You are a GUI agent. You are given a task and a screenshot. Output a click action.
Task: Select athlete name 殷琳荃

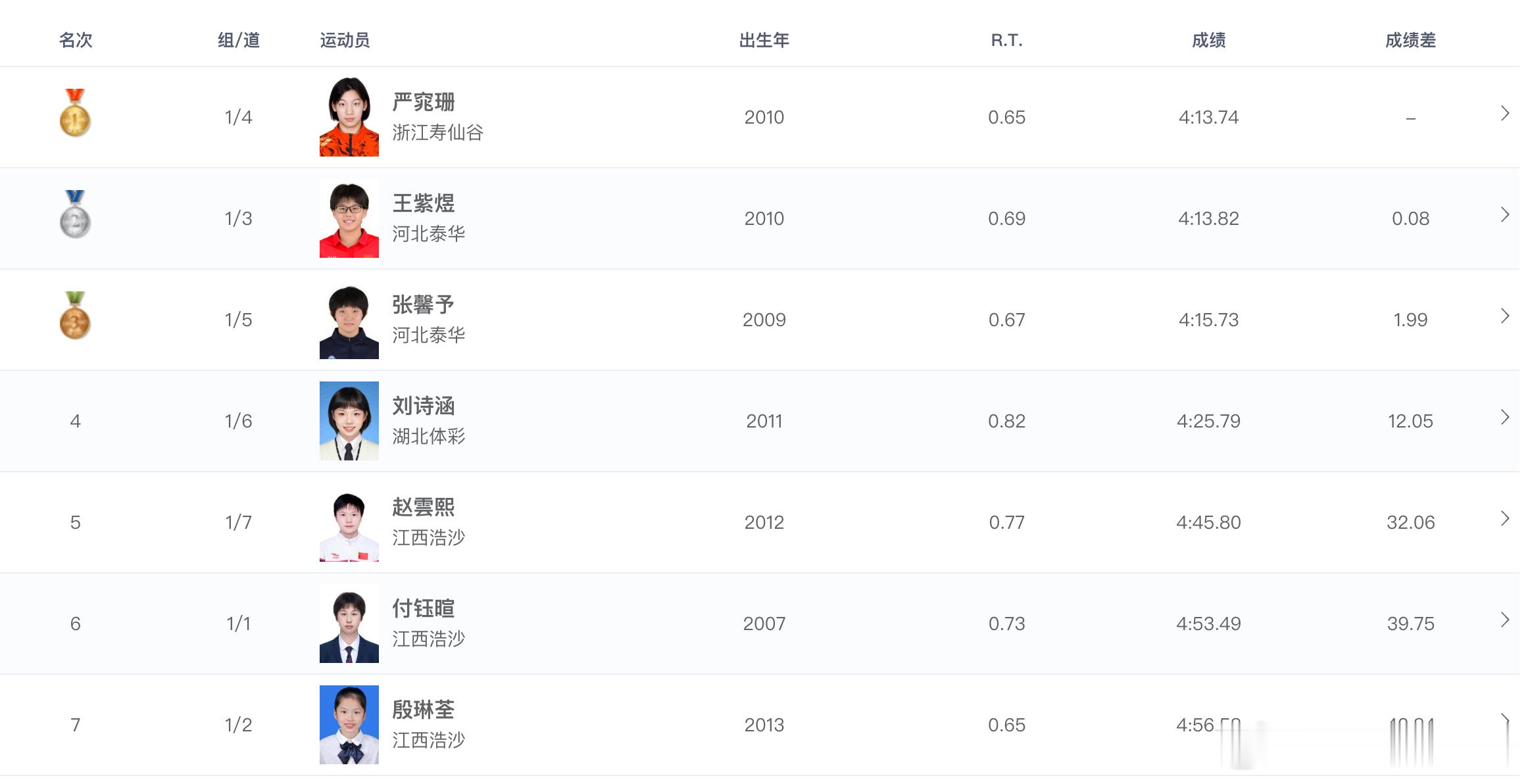click(x=424, y=710)
